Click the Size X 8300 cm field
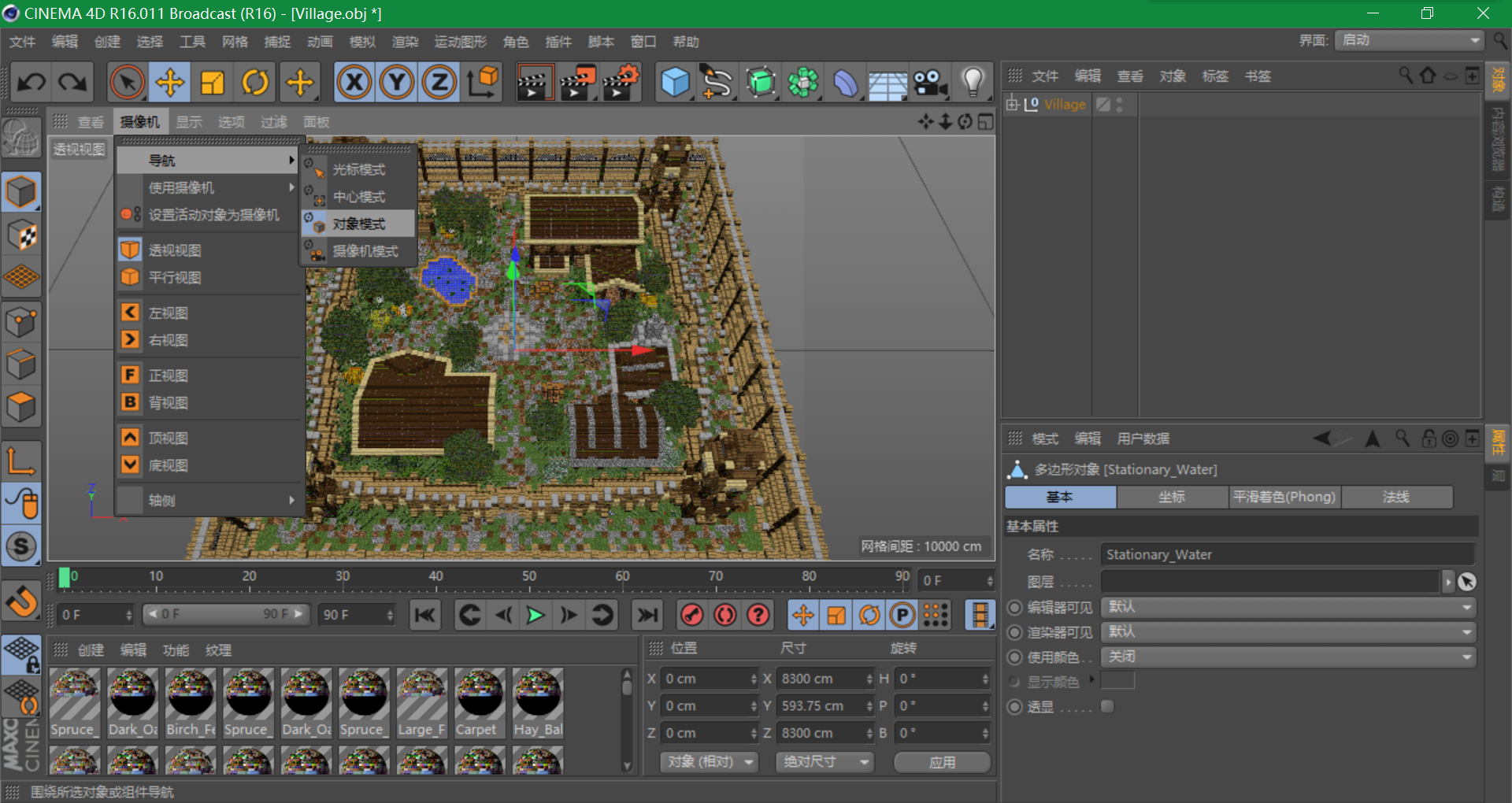 point(825,679)
